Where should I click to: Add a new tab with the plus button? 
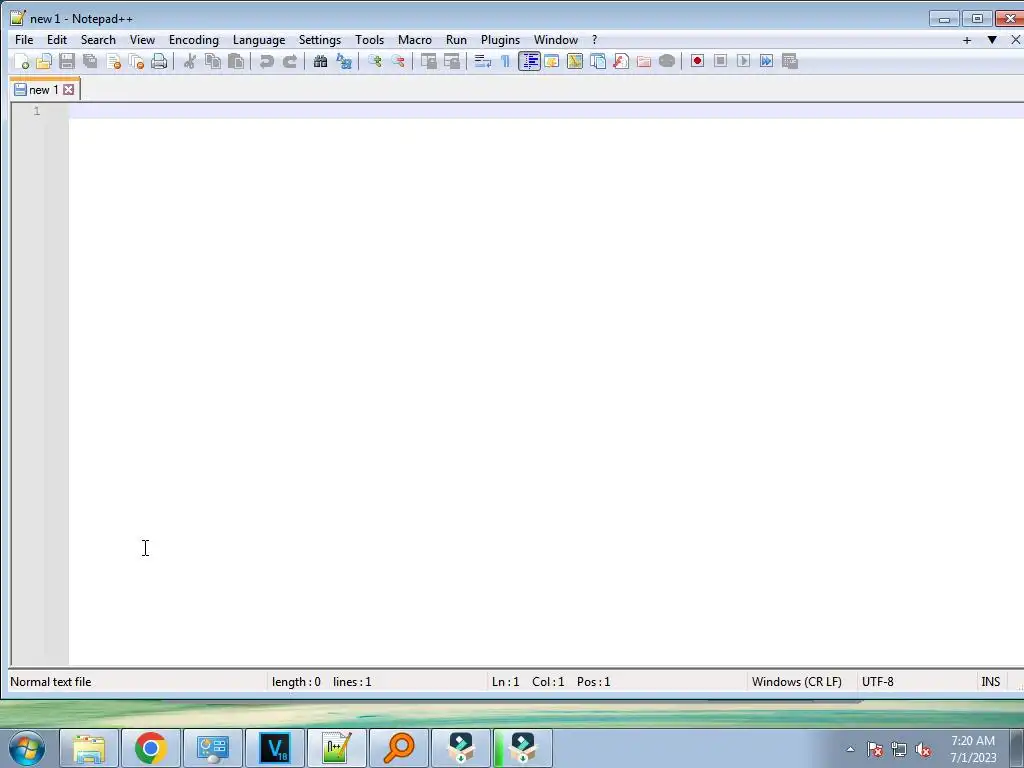tap(967, 40)
